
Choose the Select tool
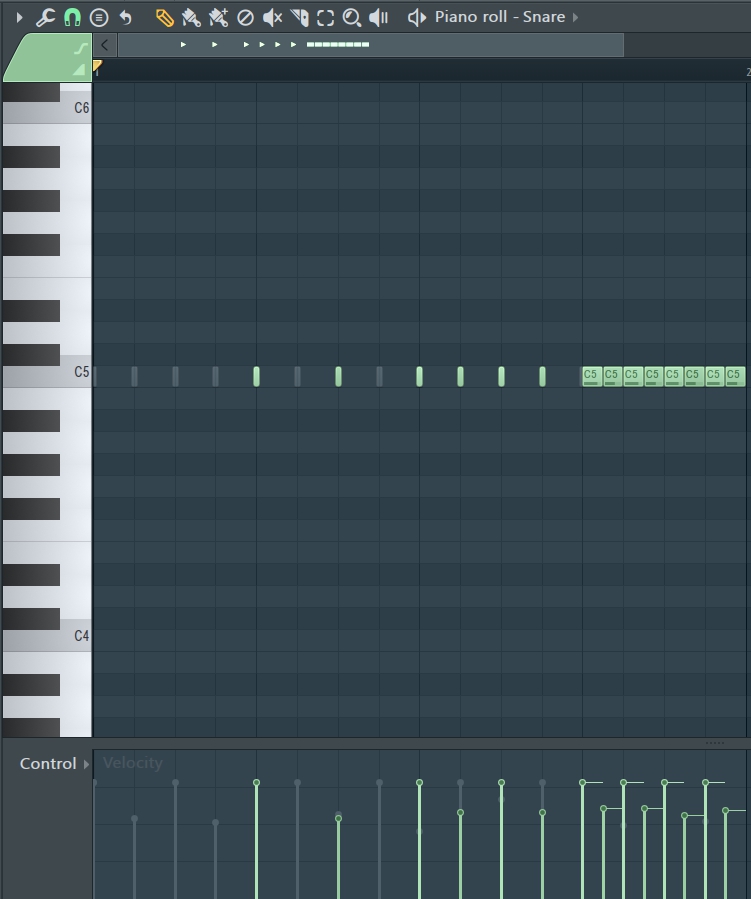[x=326, y=17]
